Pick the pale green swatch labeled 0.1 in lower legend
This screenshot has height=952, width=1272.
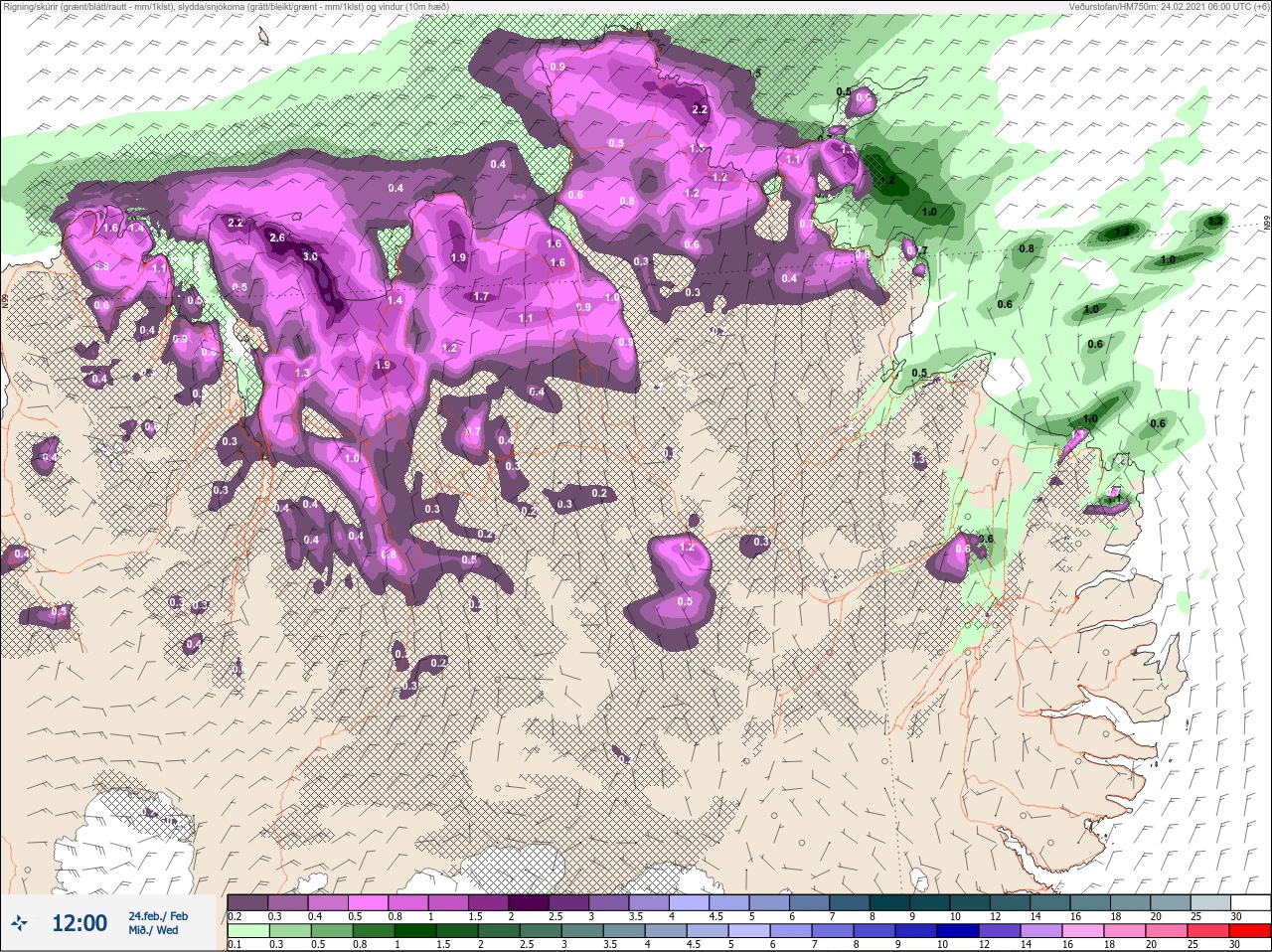click(x=247, y=930)
